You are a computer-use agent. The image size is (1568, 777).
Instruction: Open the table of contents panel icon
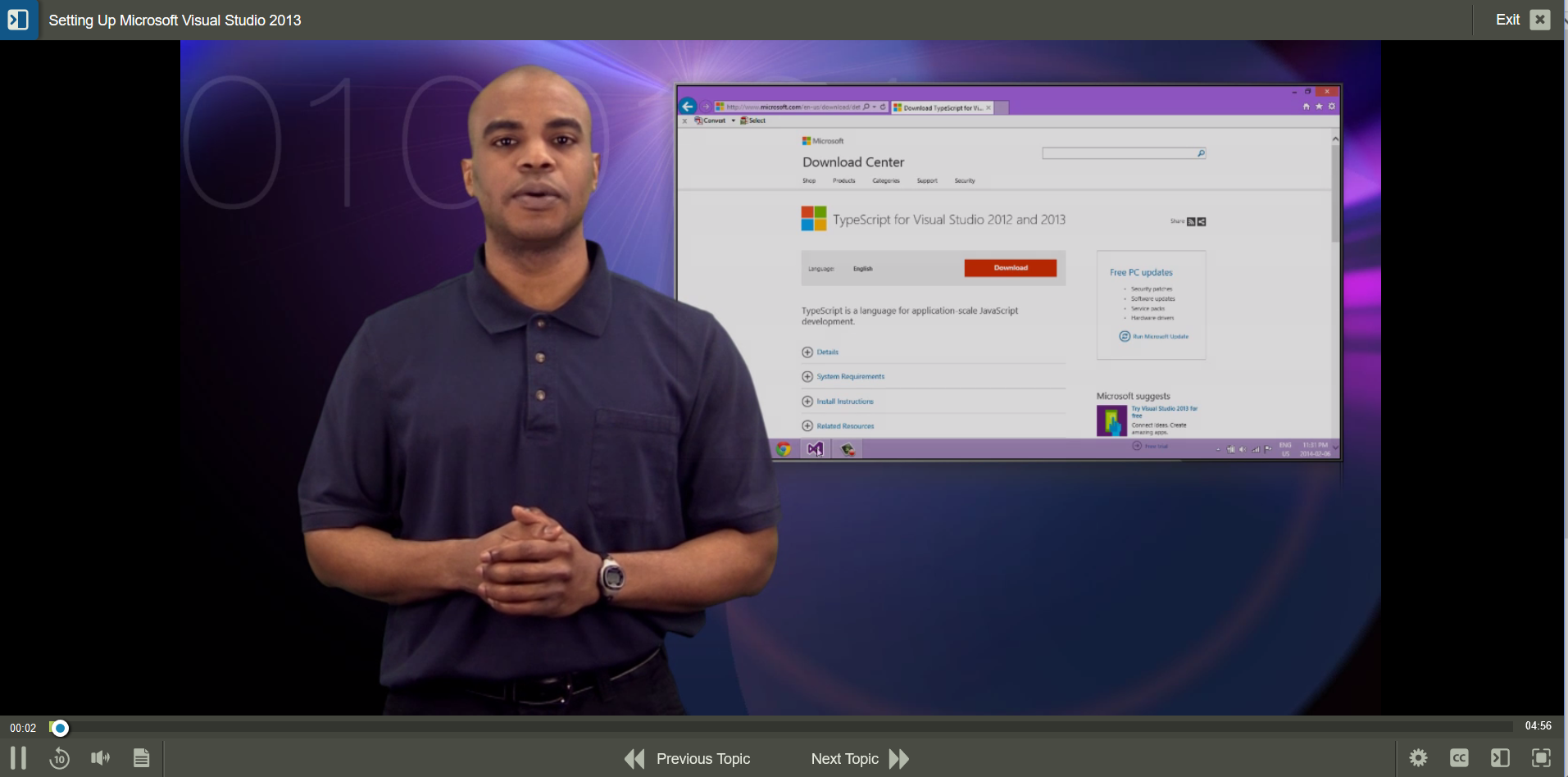click(x=18, y=20)
